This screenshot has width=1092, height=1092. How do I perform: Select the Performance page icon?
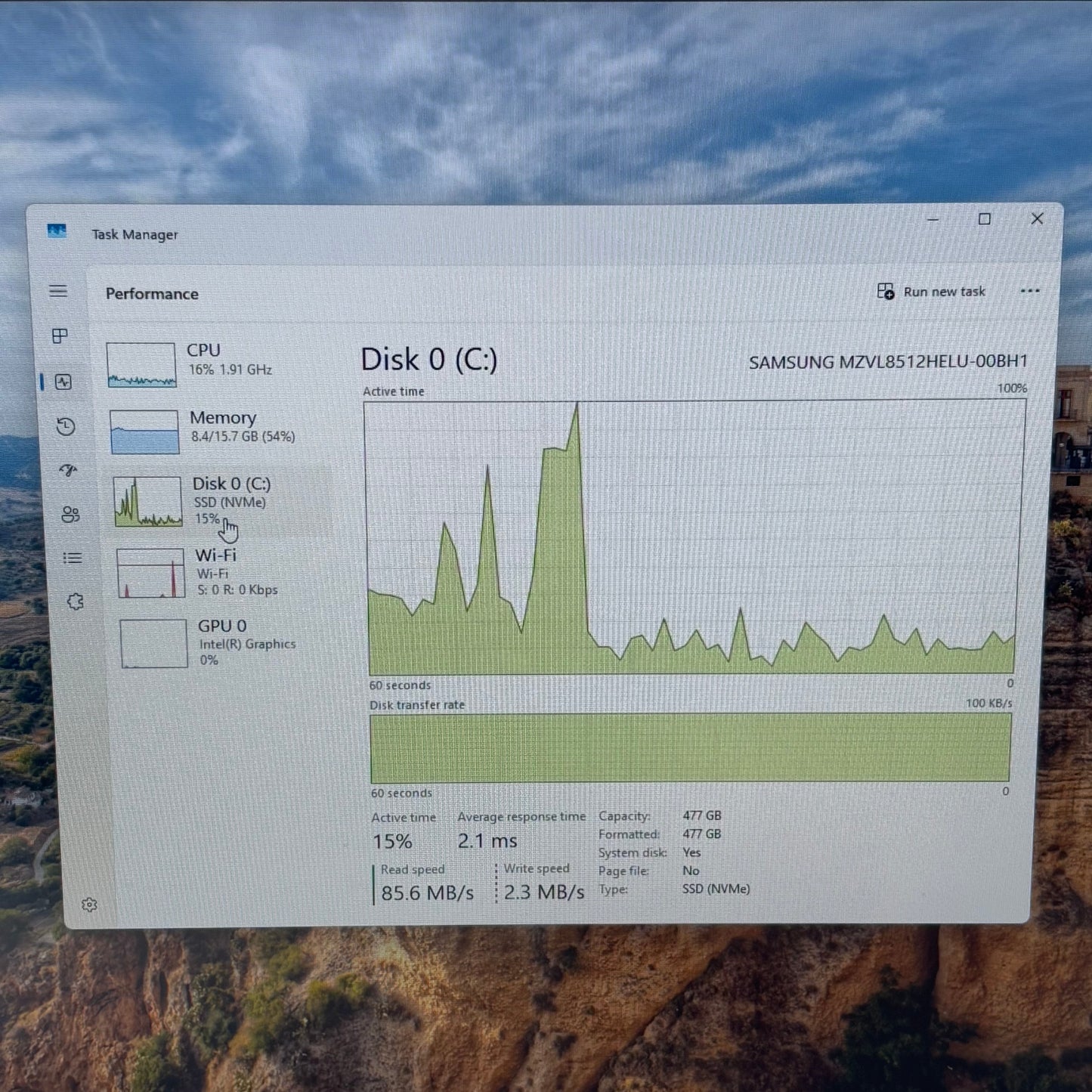(63, 382)
